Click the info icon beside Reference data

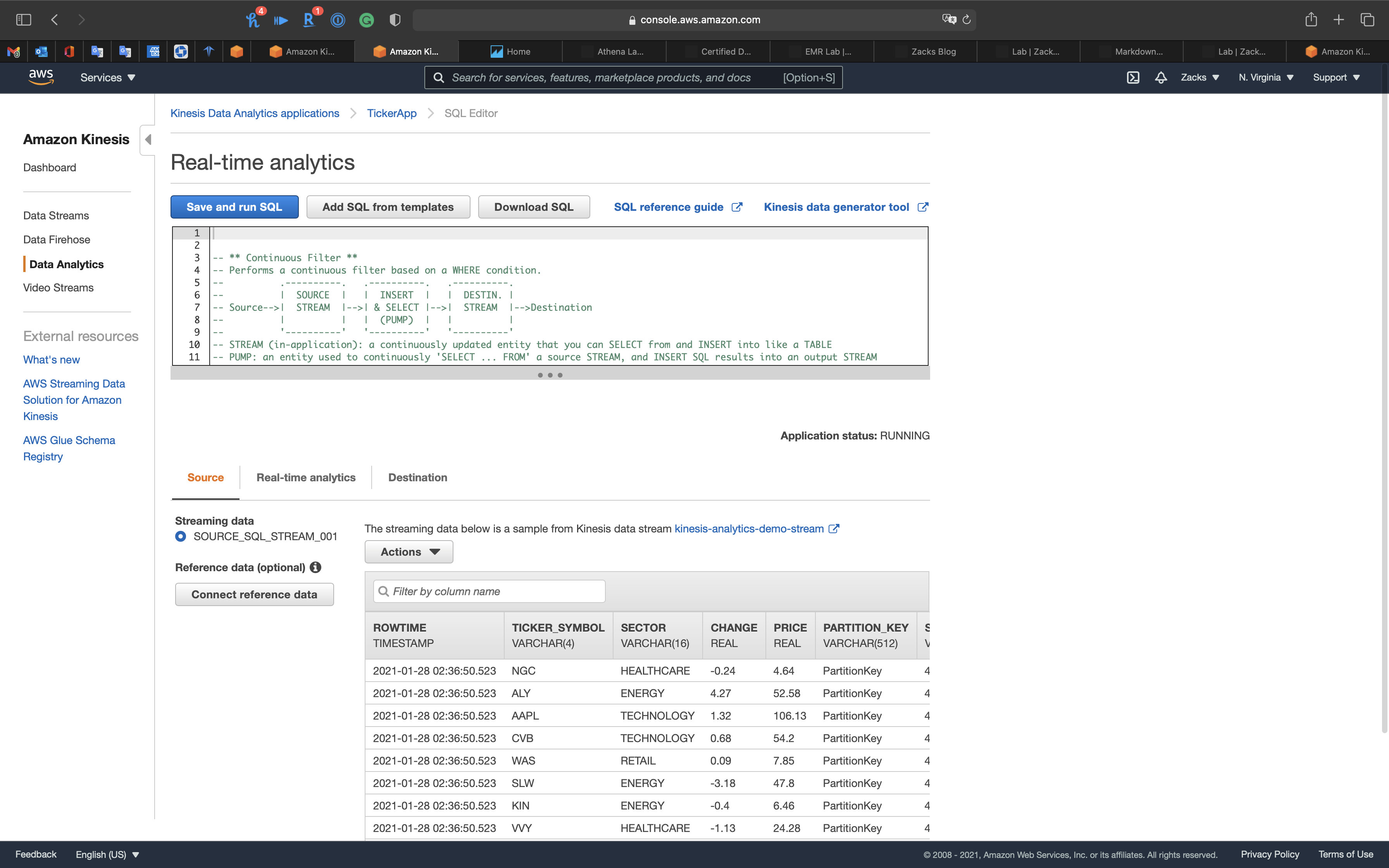[315, 567]
